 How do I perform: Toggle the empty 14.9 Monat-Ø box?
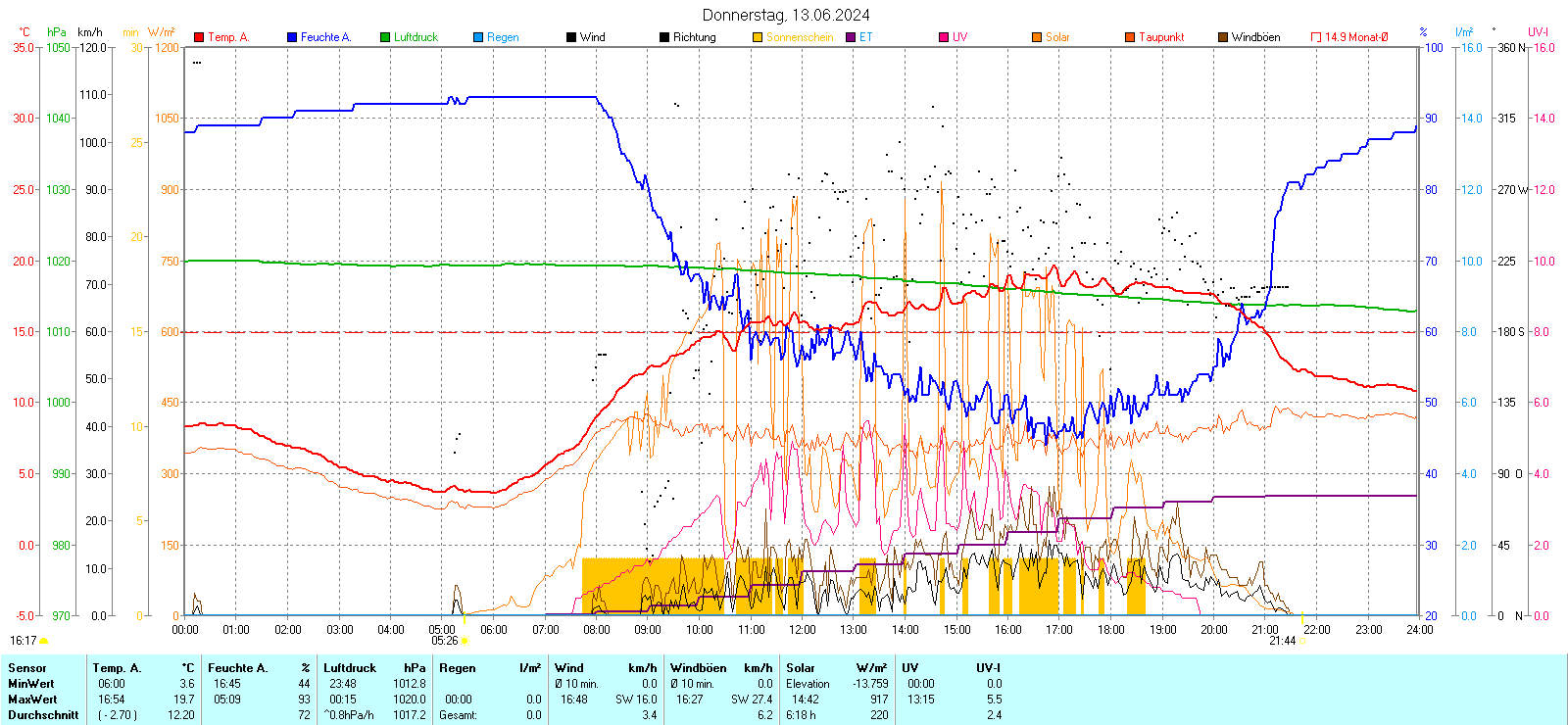pyautogui.click(x=1316, y=37)
